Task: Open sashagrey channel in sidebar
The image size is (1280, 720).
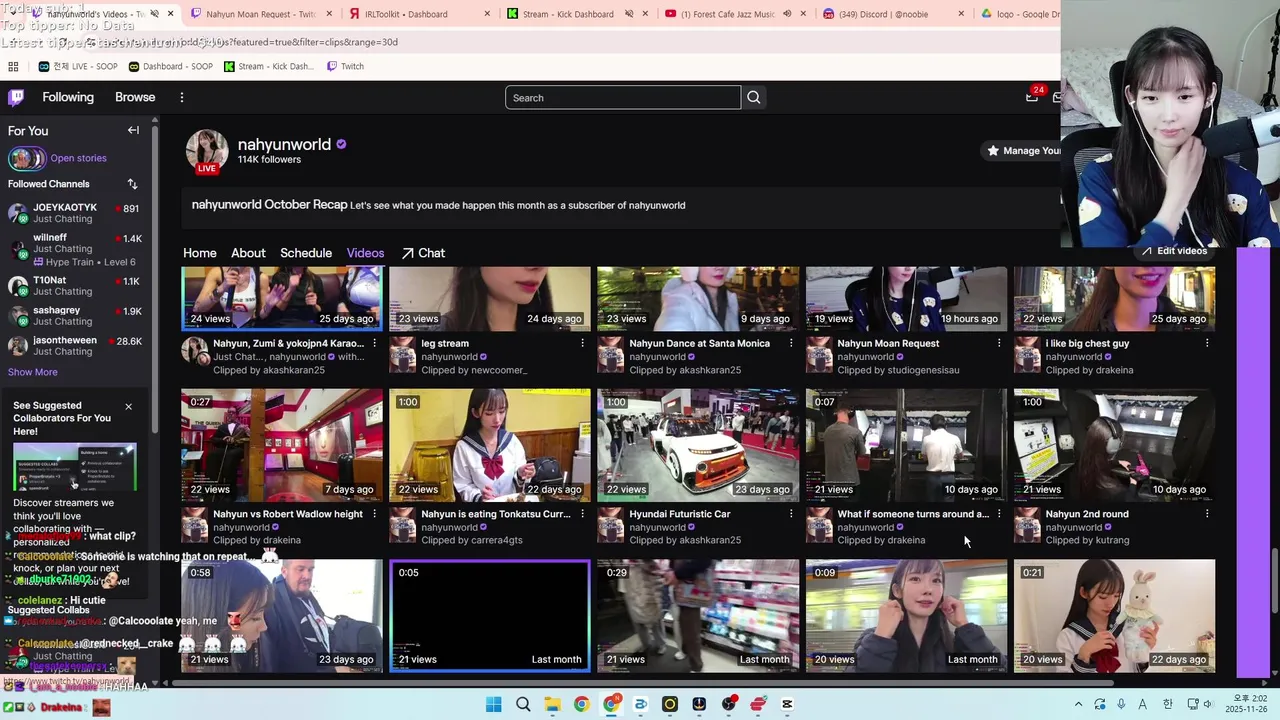Action: pyautogui.click(x=76, y=315)
